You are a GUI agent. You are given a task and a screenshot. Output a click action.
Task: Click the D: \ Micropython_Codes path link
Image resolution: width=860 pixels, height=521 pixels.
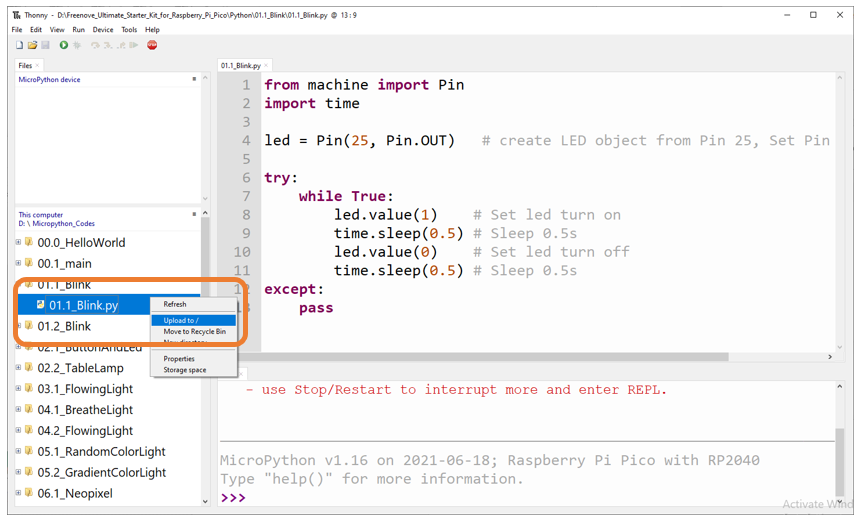click(56, 224)
